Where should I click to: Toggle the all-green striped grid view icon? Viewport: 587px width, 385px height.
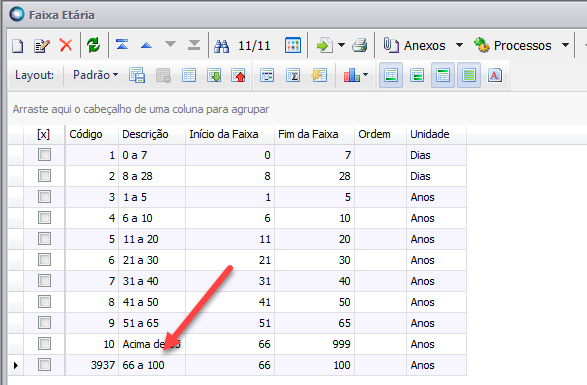(x=469, y=75)
